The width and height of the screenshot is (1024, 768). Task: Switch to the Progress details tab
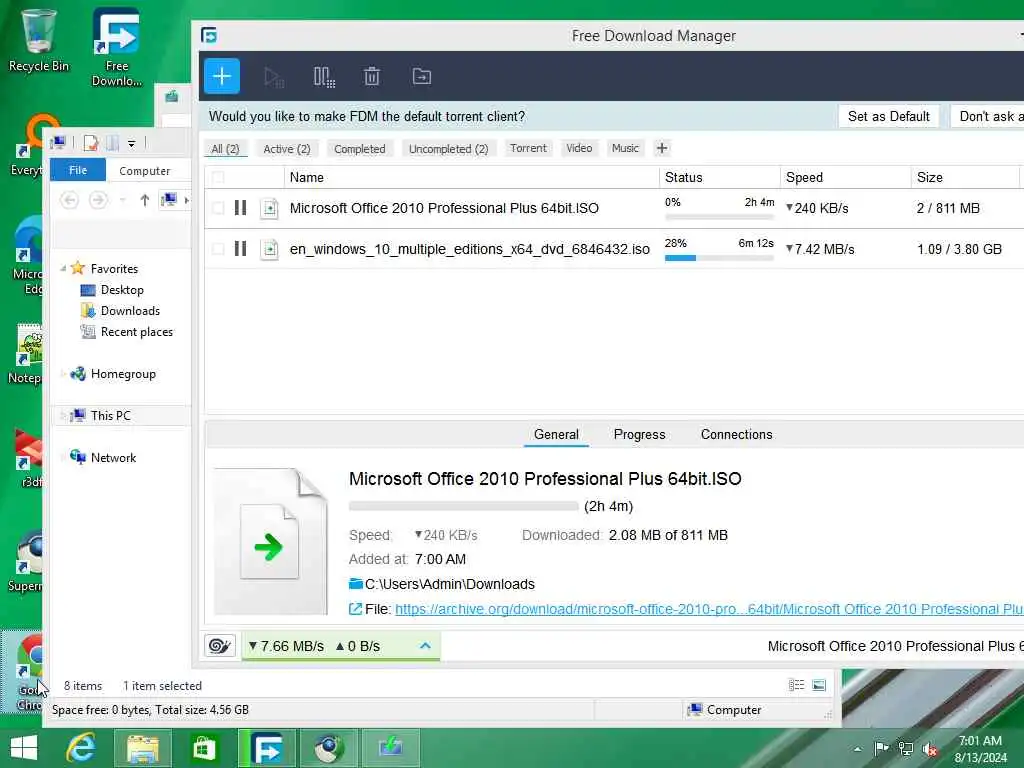tap(639, 434)
